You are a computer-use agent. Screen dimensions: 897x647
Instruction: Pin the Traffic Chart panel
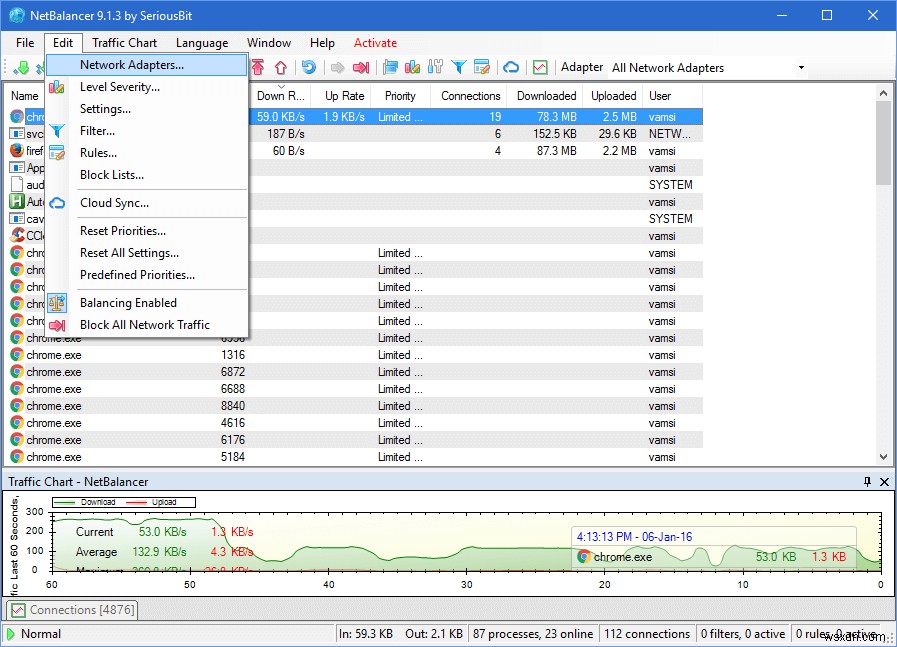868,482
